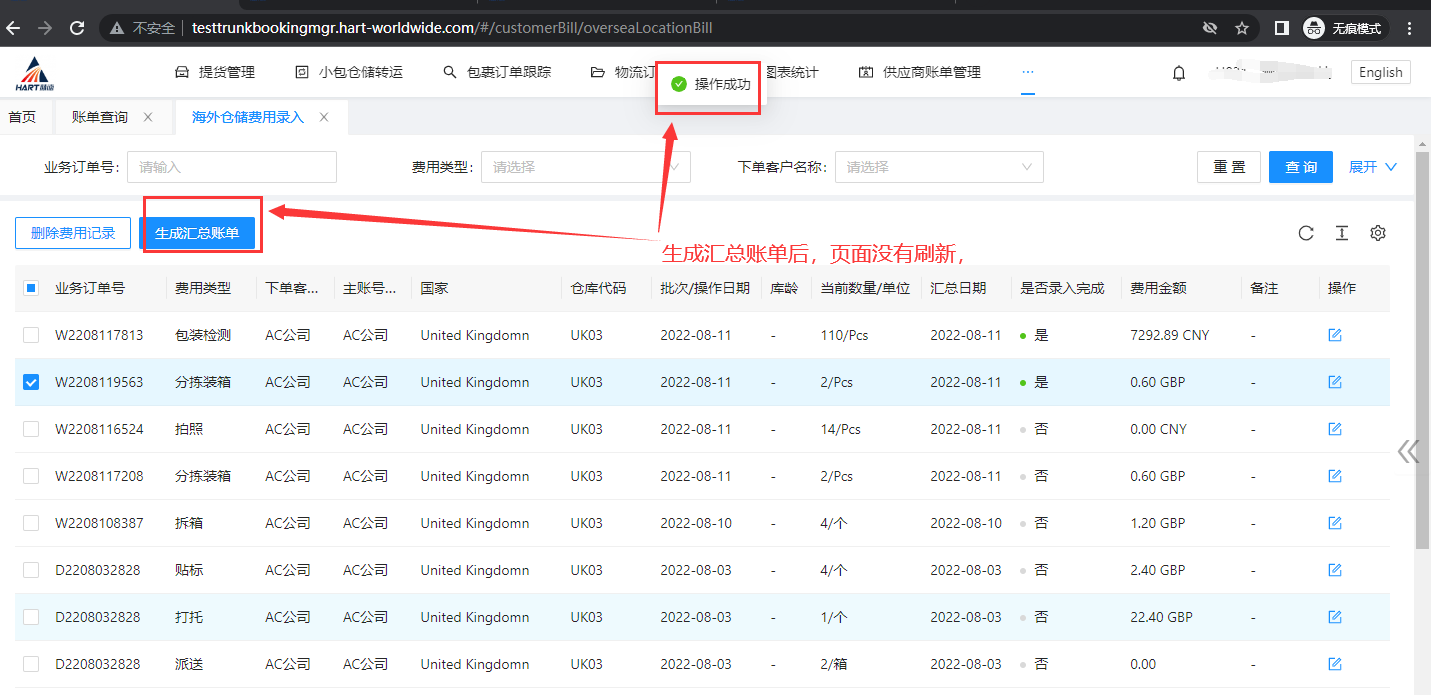Click the 查询 search button

point(1300,167)
